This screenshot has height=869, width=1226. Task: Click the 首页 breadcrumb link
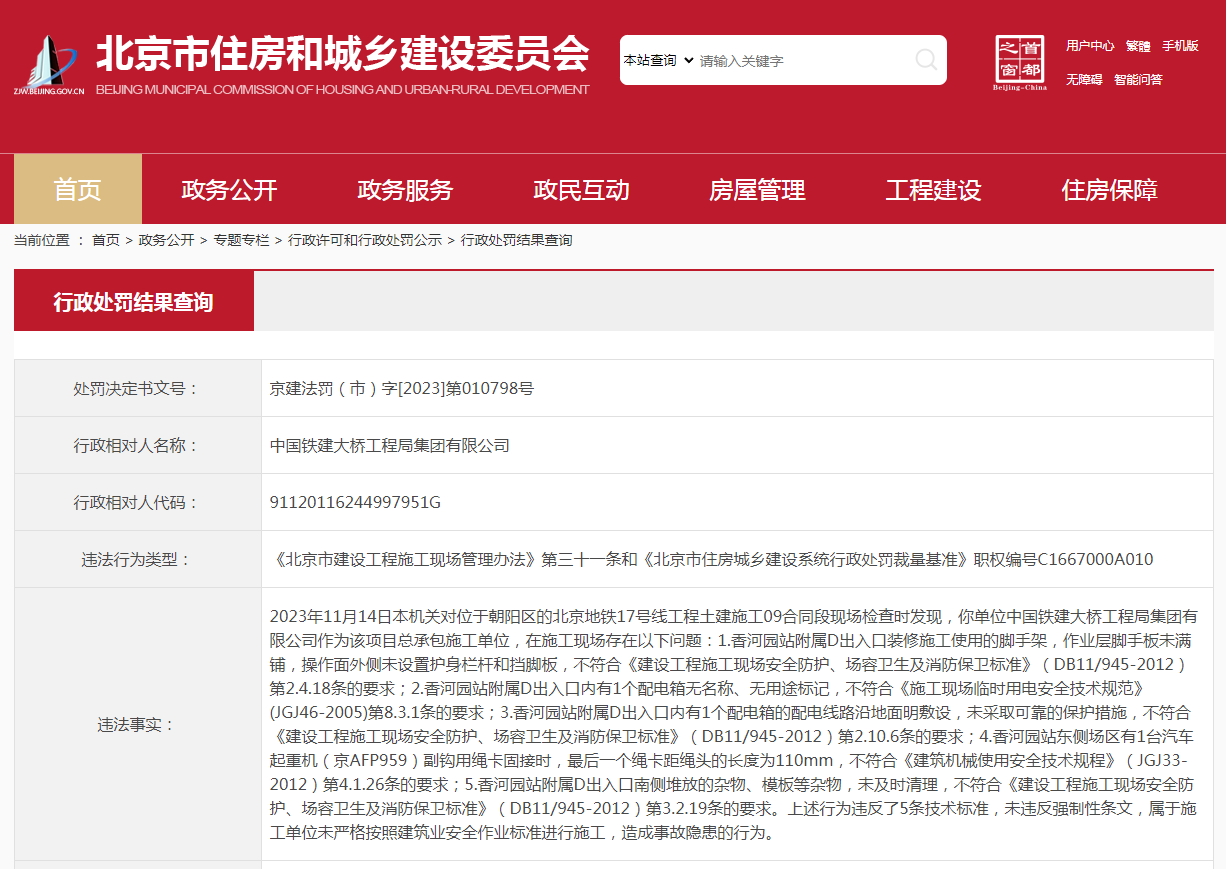(x=106, y=240)
